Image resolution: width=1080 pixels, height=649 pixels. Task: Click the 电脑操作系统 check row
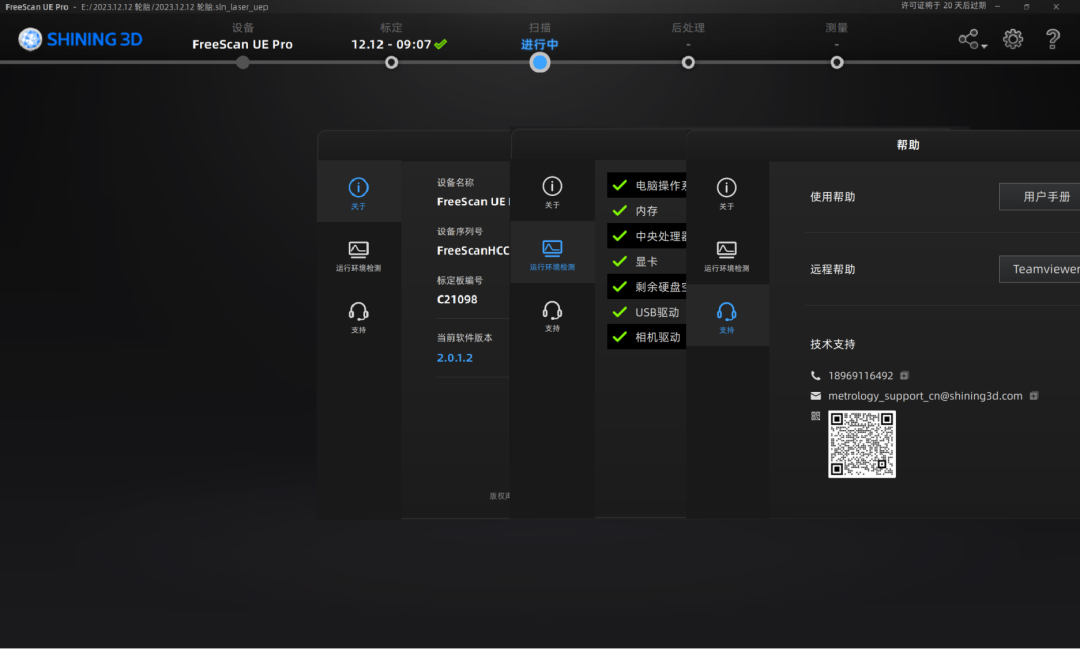[646, 185]
